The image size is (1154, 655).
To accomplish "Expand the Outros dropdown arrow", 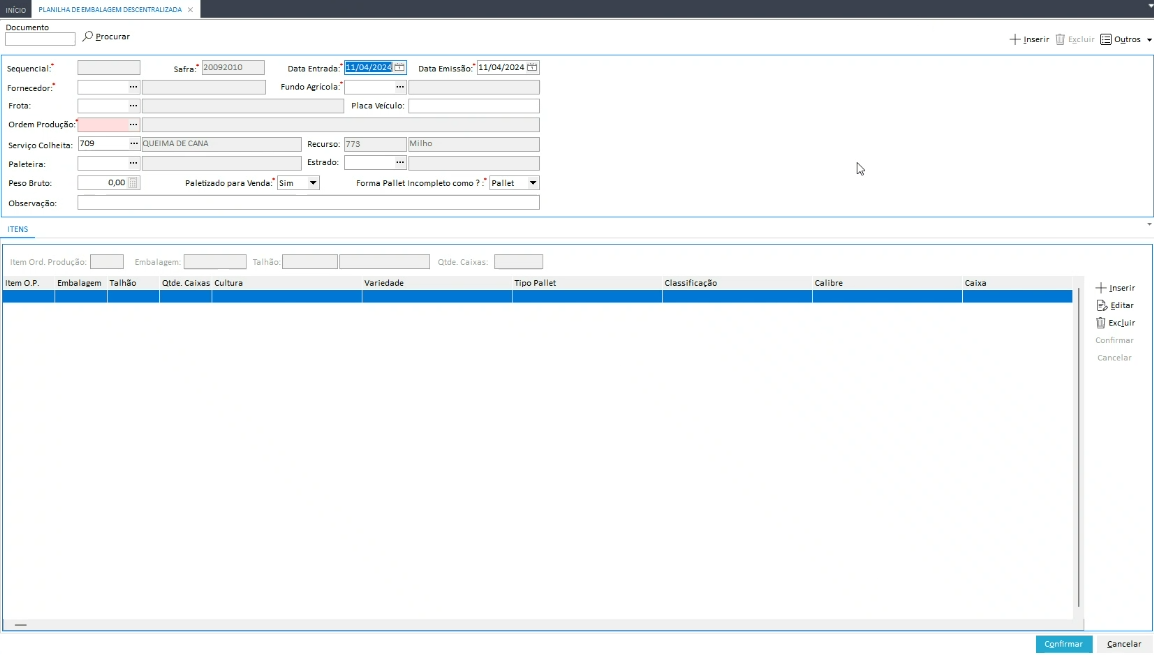I will click(x=1149, y=40).
